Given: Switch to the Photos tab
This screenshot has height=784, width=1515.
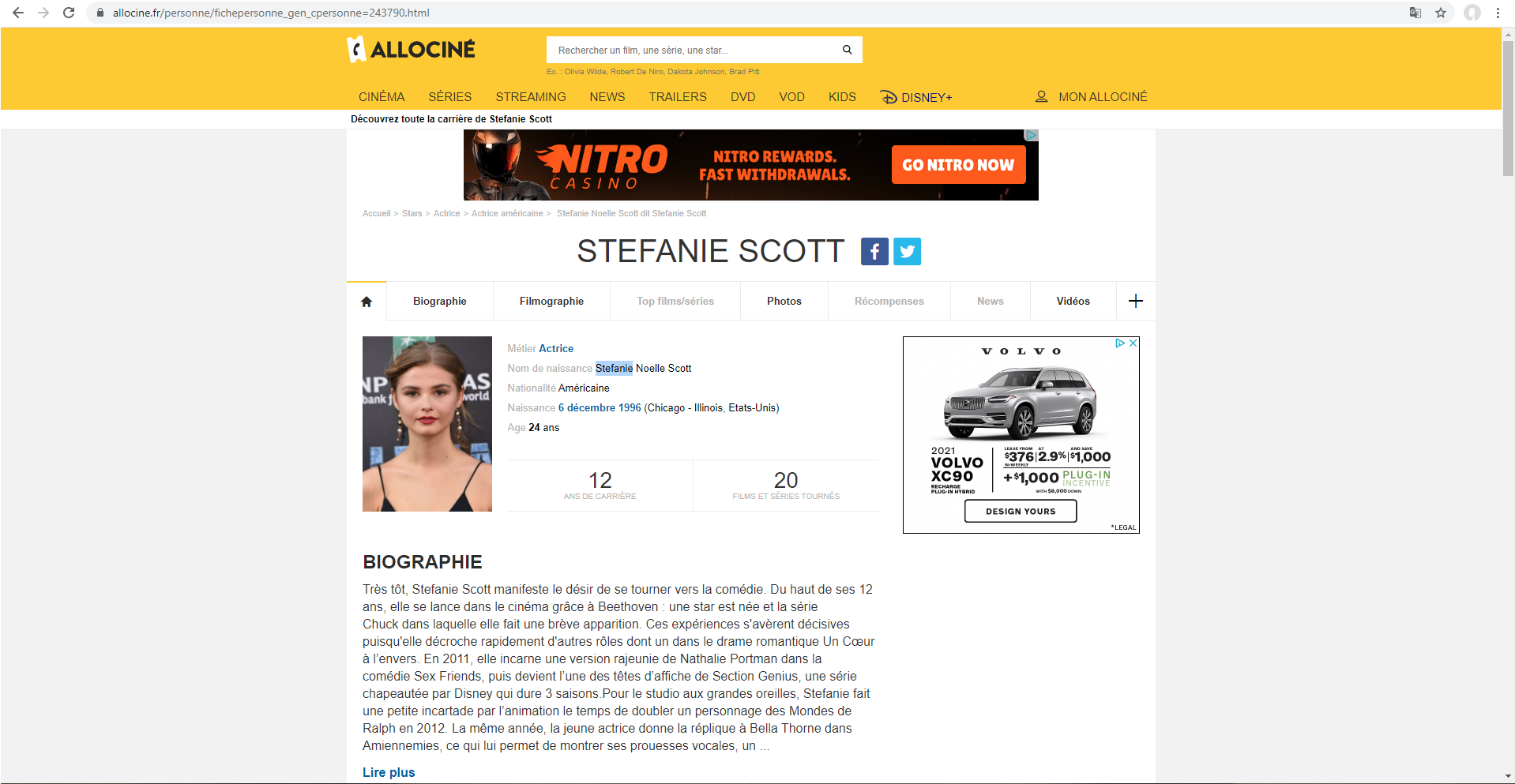Looking at the screenshot, I should [x=784, y=301].
